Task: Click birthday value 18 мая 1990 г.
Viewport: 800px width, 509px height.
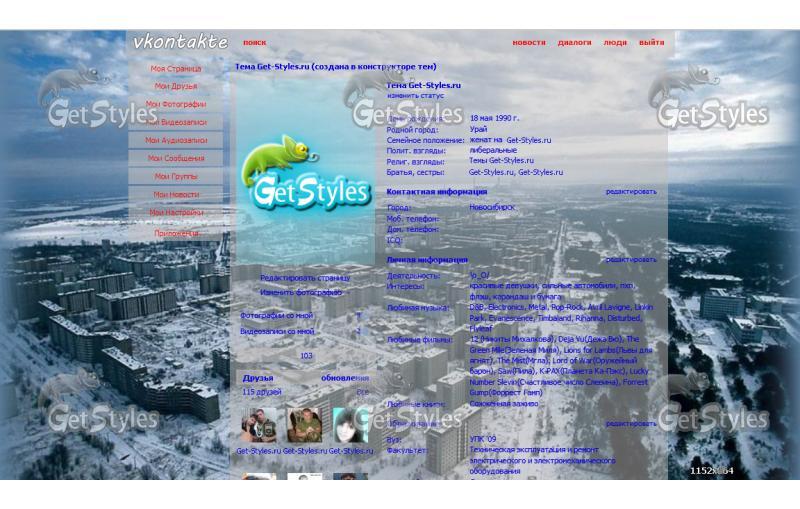Action: point(494,118)
